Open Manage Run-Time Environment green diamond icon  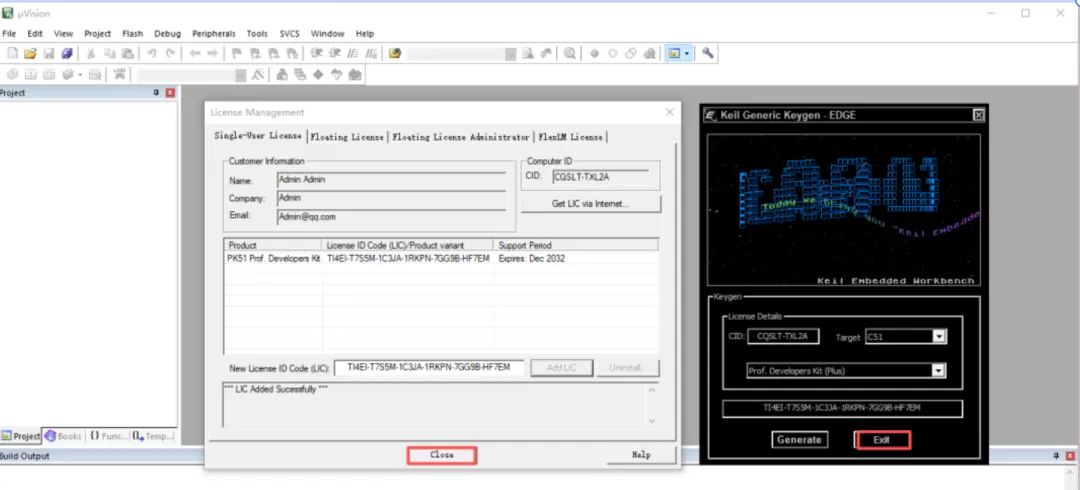pos(318,74)
